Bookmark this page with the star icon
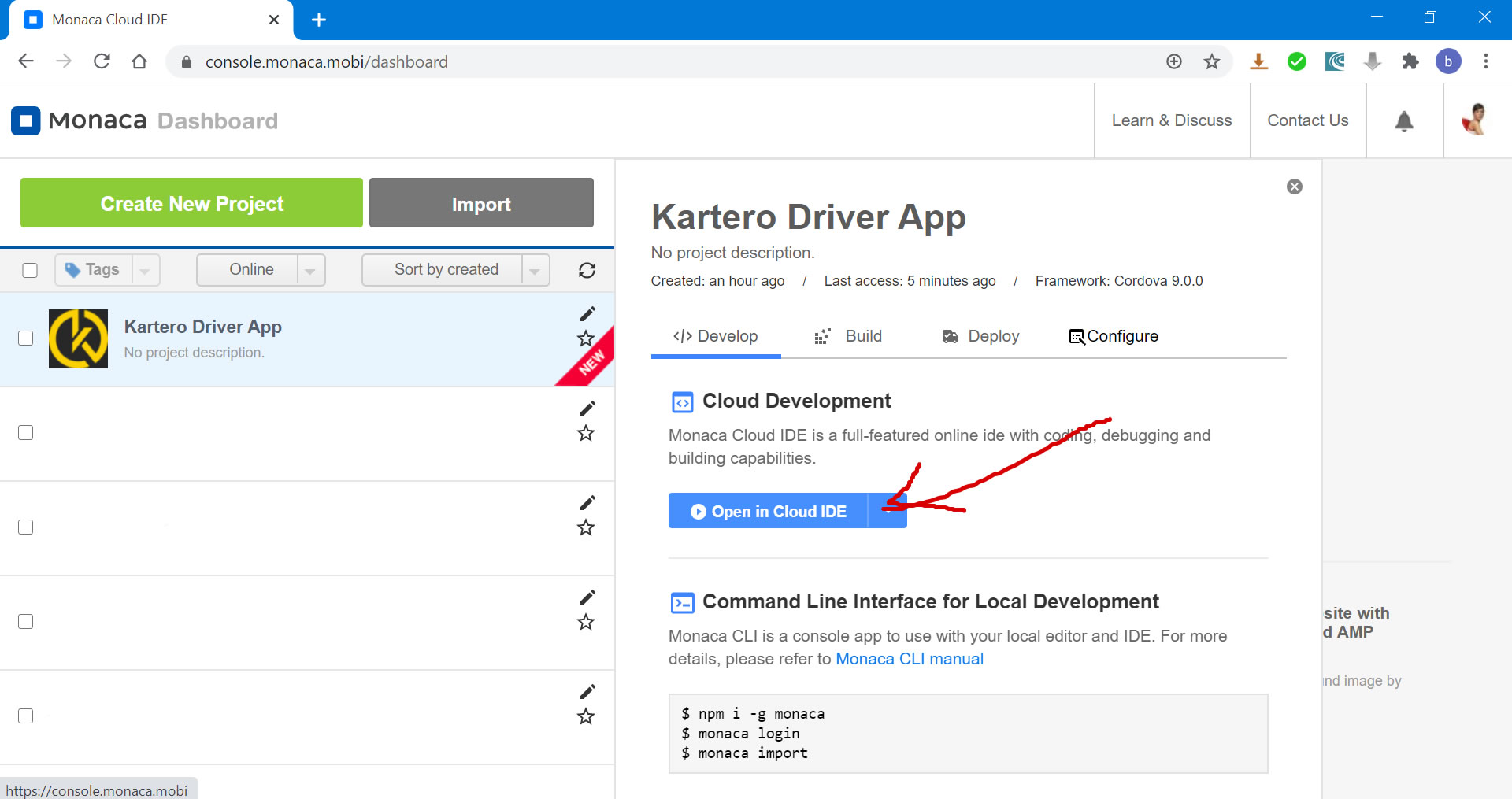This screenshot has height=799, width=1512. pos(1211,61)
